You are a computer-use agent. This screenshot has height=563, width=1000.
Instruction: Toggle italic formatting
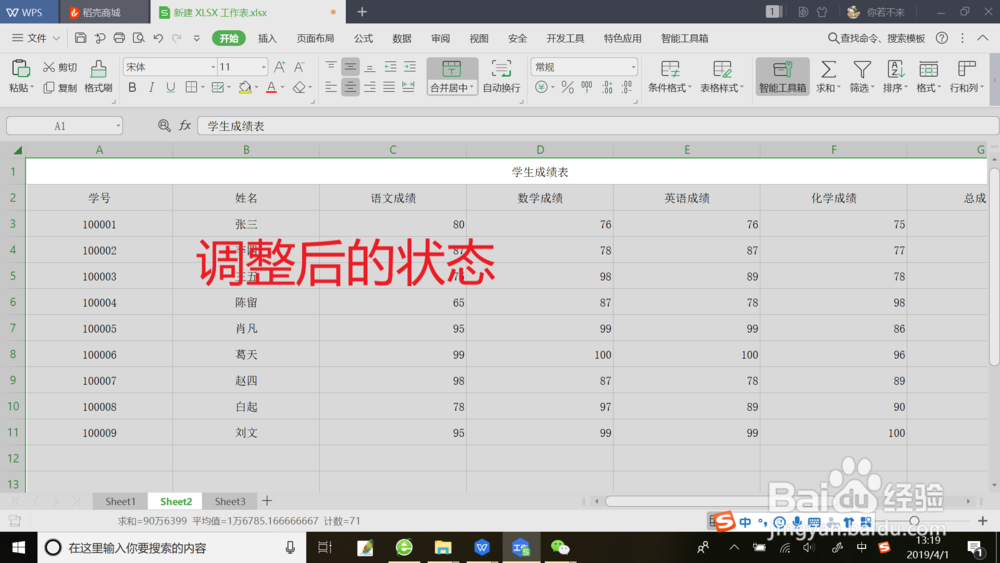(151, 87)
